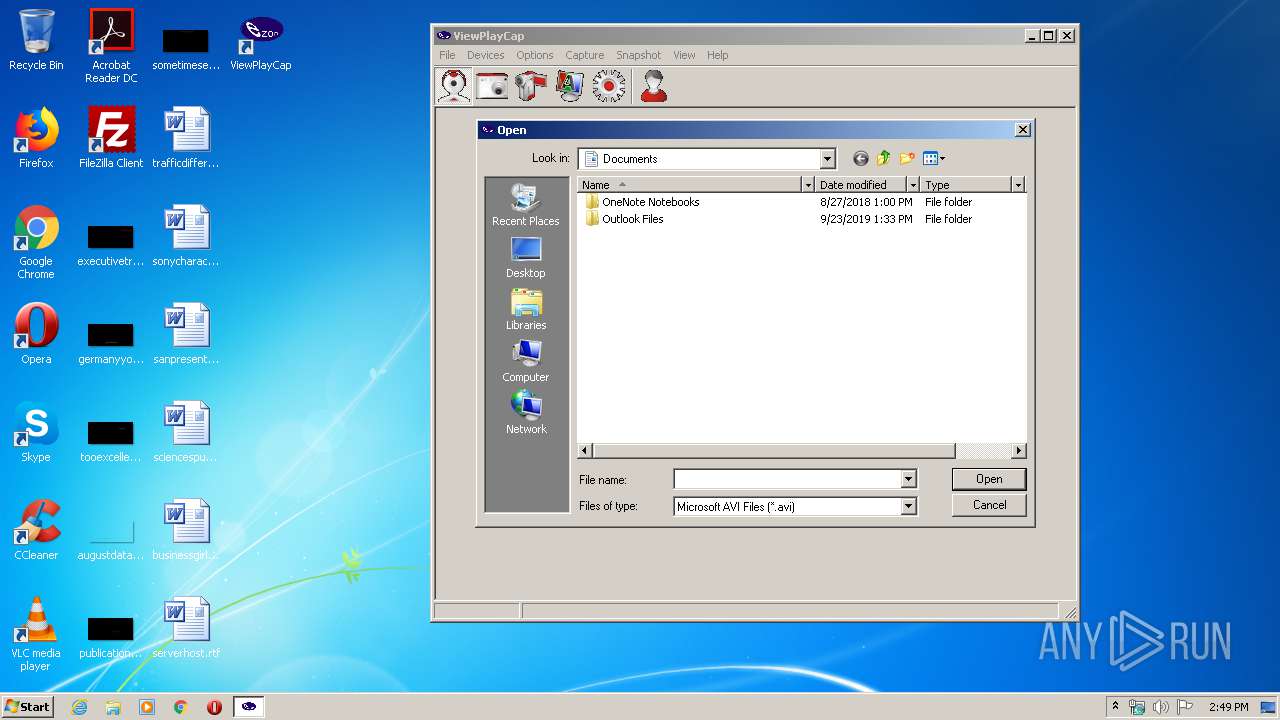Open the Help menu

[718, 55]
